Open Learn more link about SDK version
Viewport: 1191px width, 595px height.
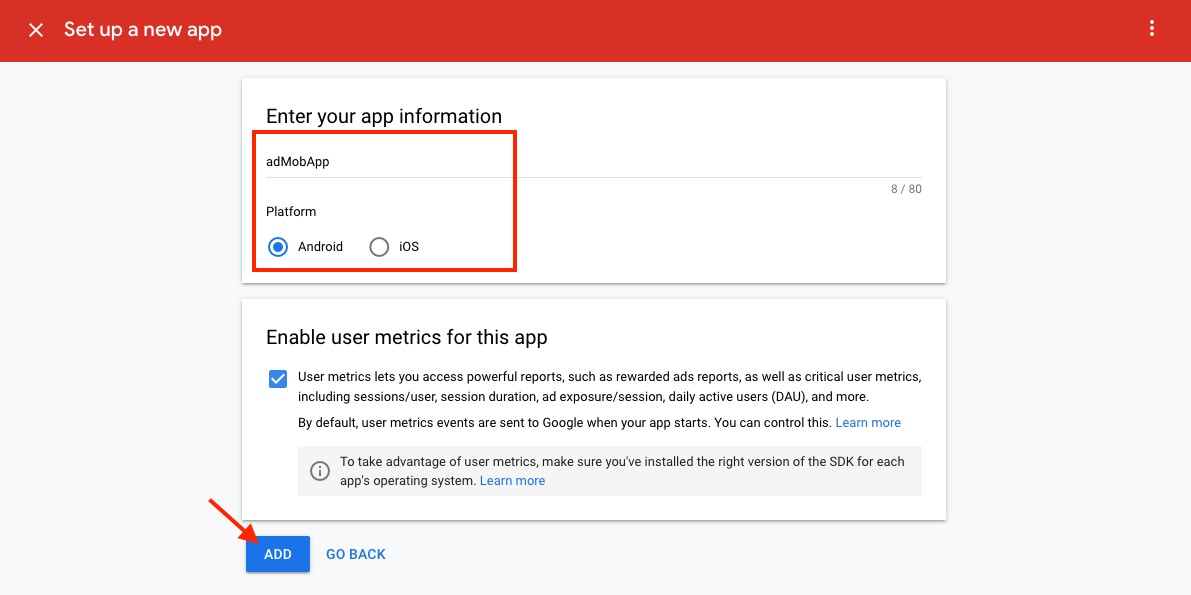[512, 481]
